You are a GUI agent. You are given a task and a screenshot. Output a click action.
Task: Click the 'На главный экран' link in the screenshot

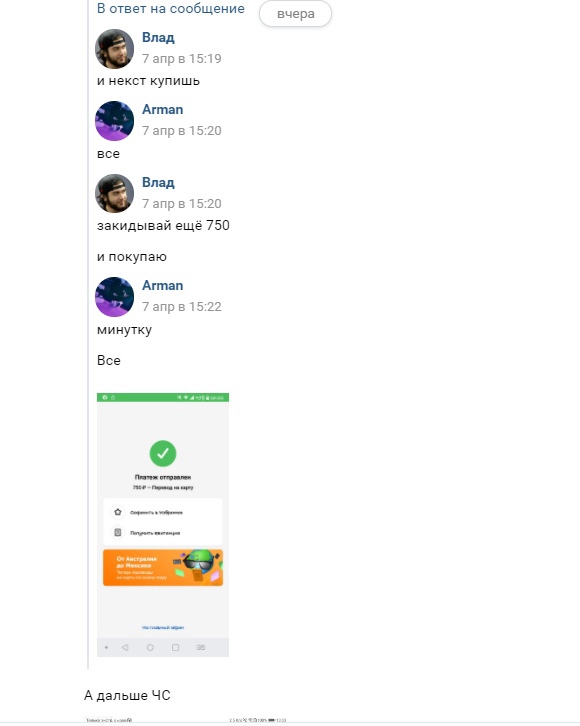pyautogui.click(x=163, y=627)
